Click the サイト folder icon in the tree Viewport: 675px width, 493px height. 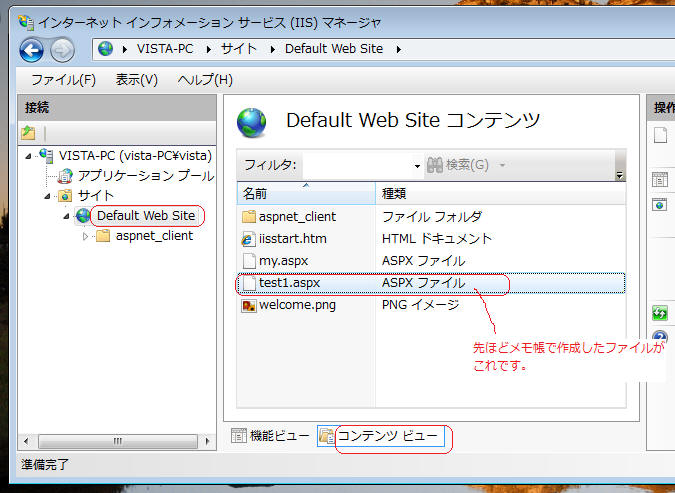65,196
